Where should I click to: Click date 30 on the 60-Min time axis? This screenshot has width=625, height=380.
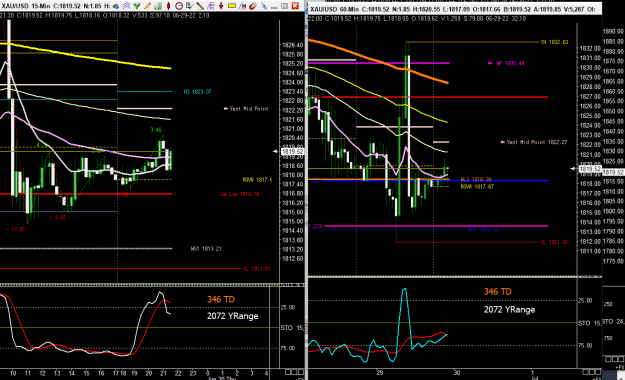pos(456,373)
